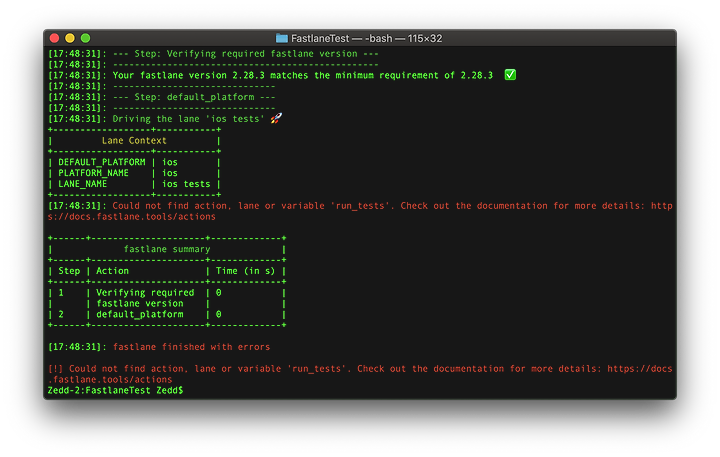Minimize the terminal with the yellow button
Viewport: 720px width, 457px height.
70,38
